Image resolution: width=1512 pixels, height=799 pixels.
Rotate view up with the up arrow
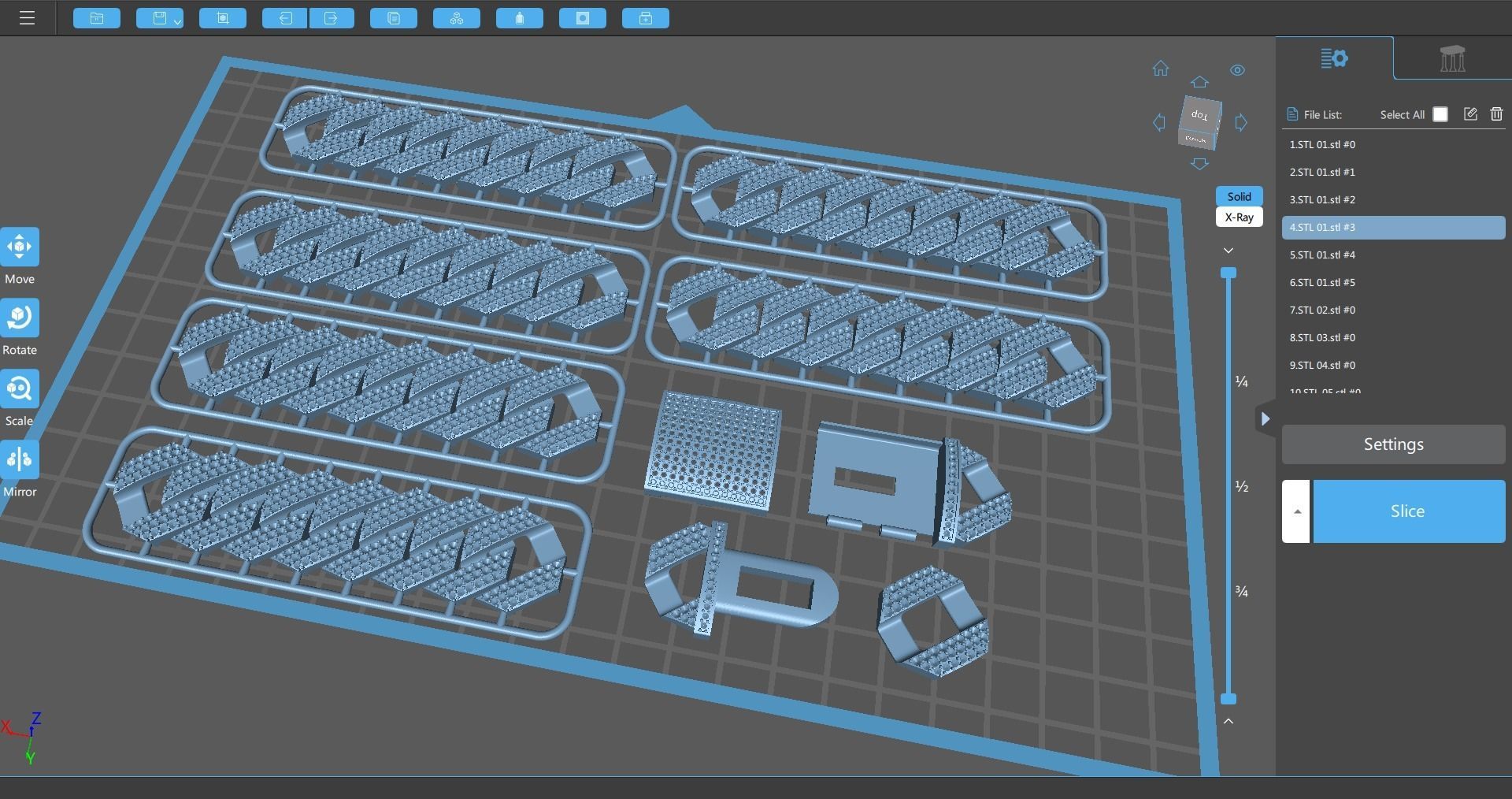pyautogui.click(x=1199, y=82)
